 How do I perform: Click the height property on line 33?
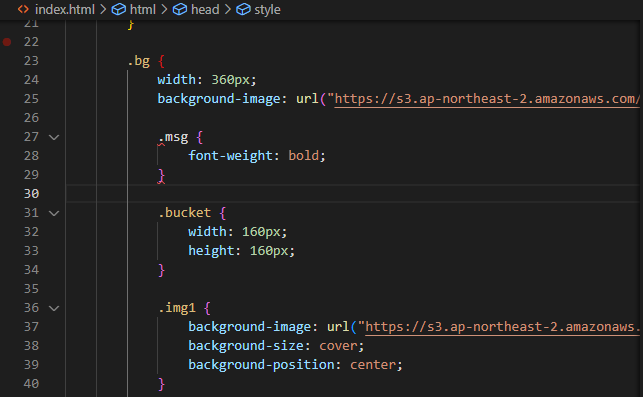tap(211, 251)
